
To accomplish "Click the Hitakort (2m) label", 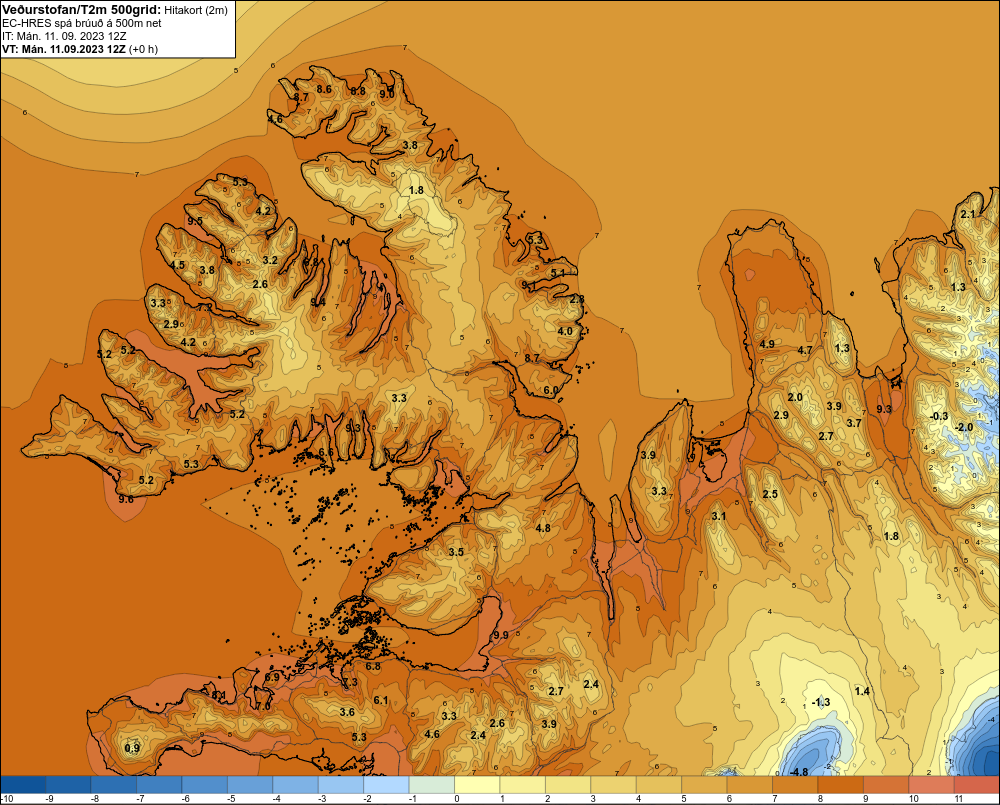I will click(196, 10).
